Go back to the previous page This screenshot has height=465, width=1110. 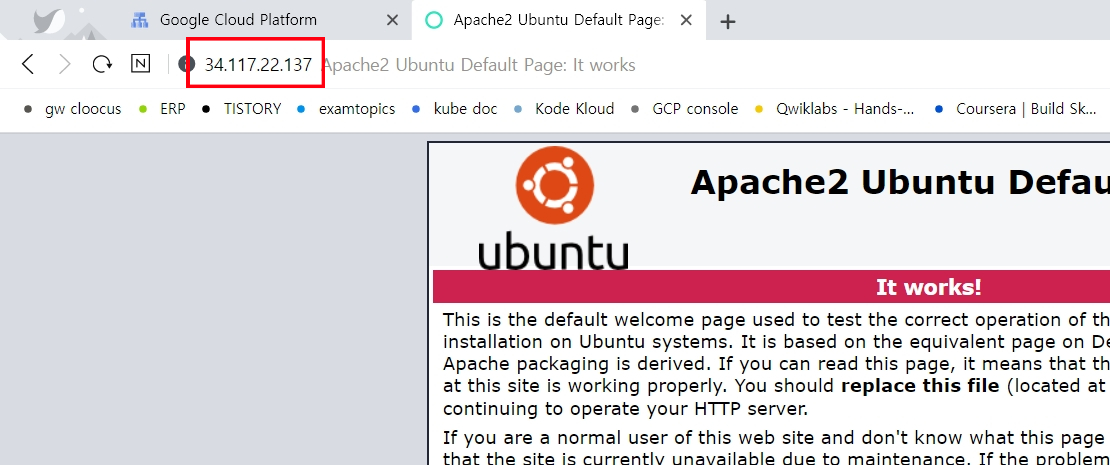[x=28, y=64]
